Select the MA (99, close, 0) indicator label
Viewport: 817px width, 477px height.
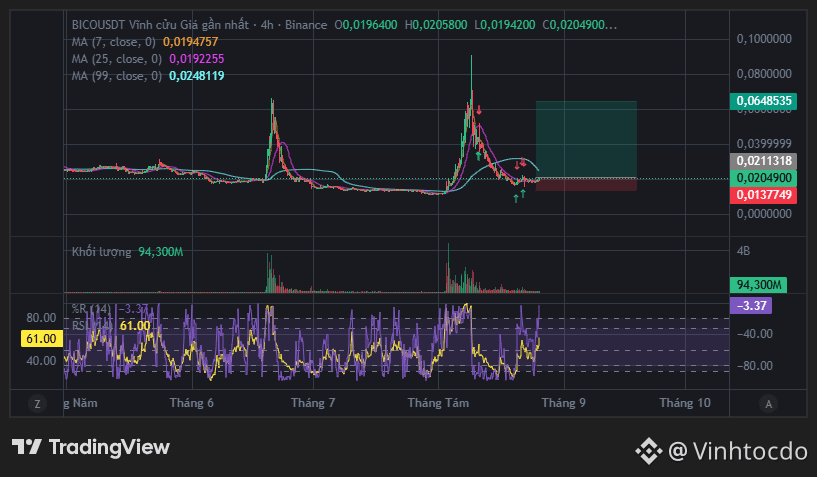(117, 76)
